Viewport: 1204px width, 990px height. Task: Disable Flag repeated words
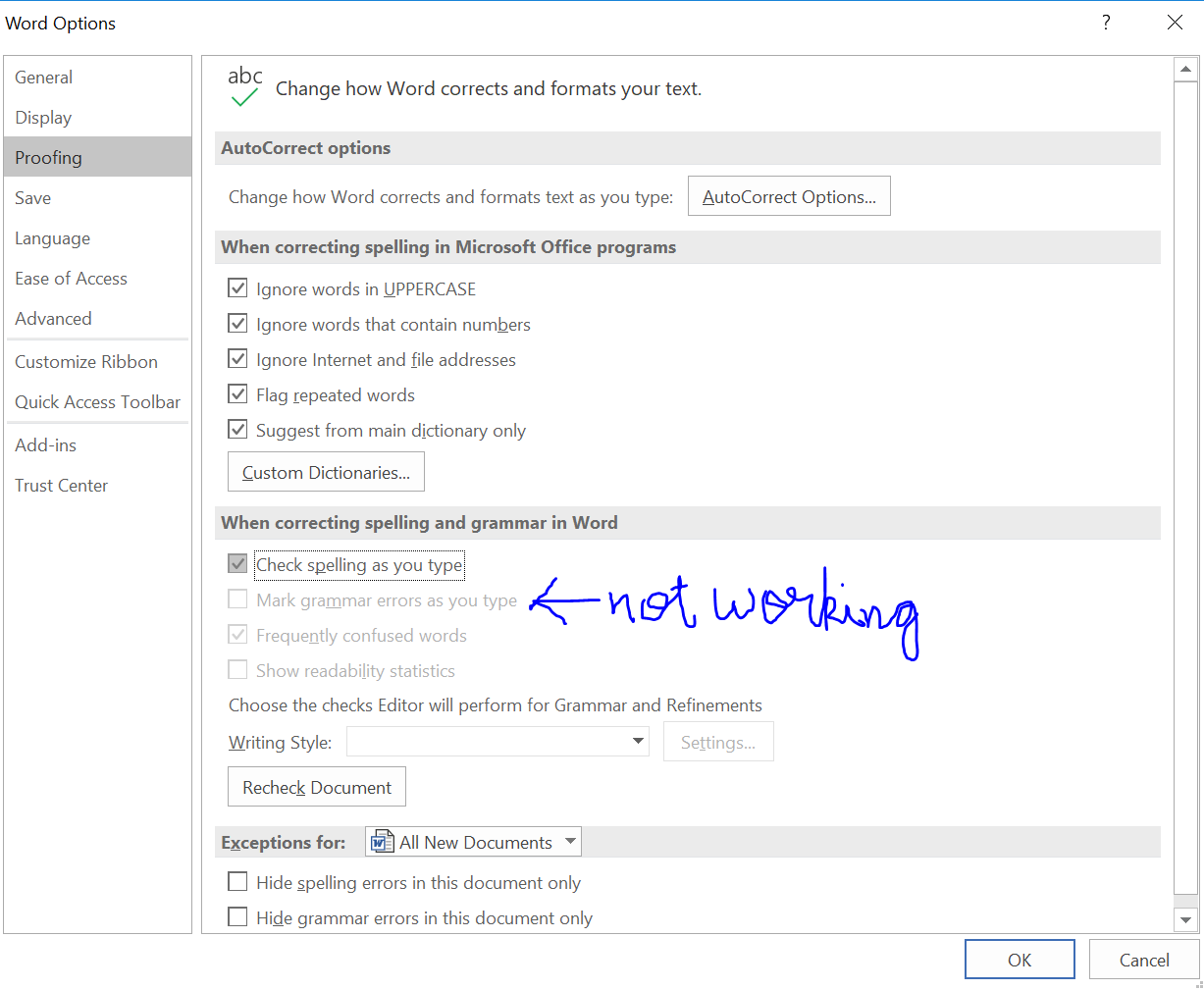pyautogui.click(x=236, y=393)
